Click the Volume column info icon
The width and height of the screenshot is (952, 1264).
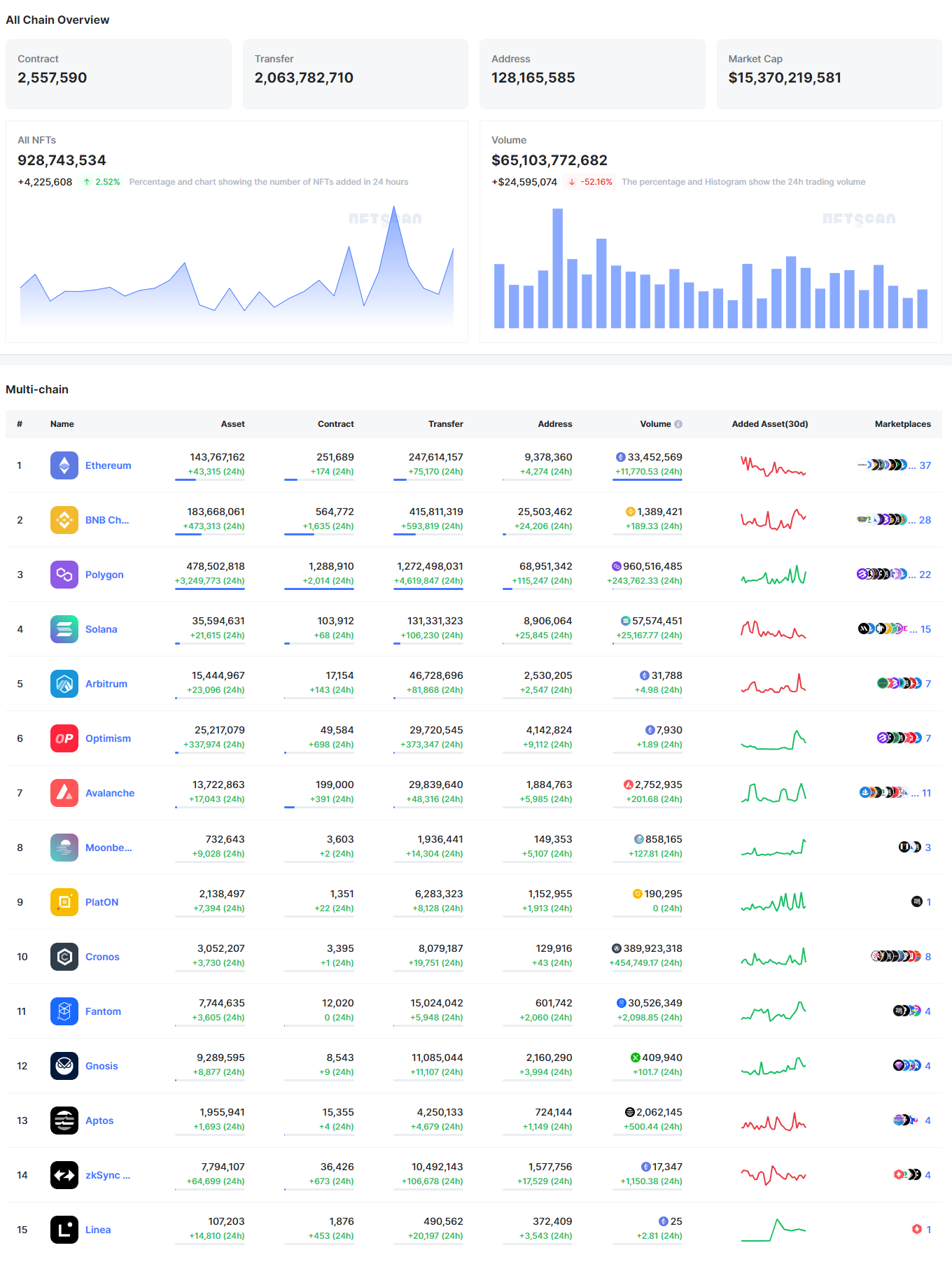(678, 424)
